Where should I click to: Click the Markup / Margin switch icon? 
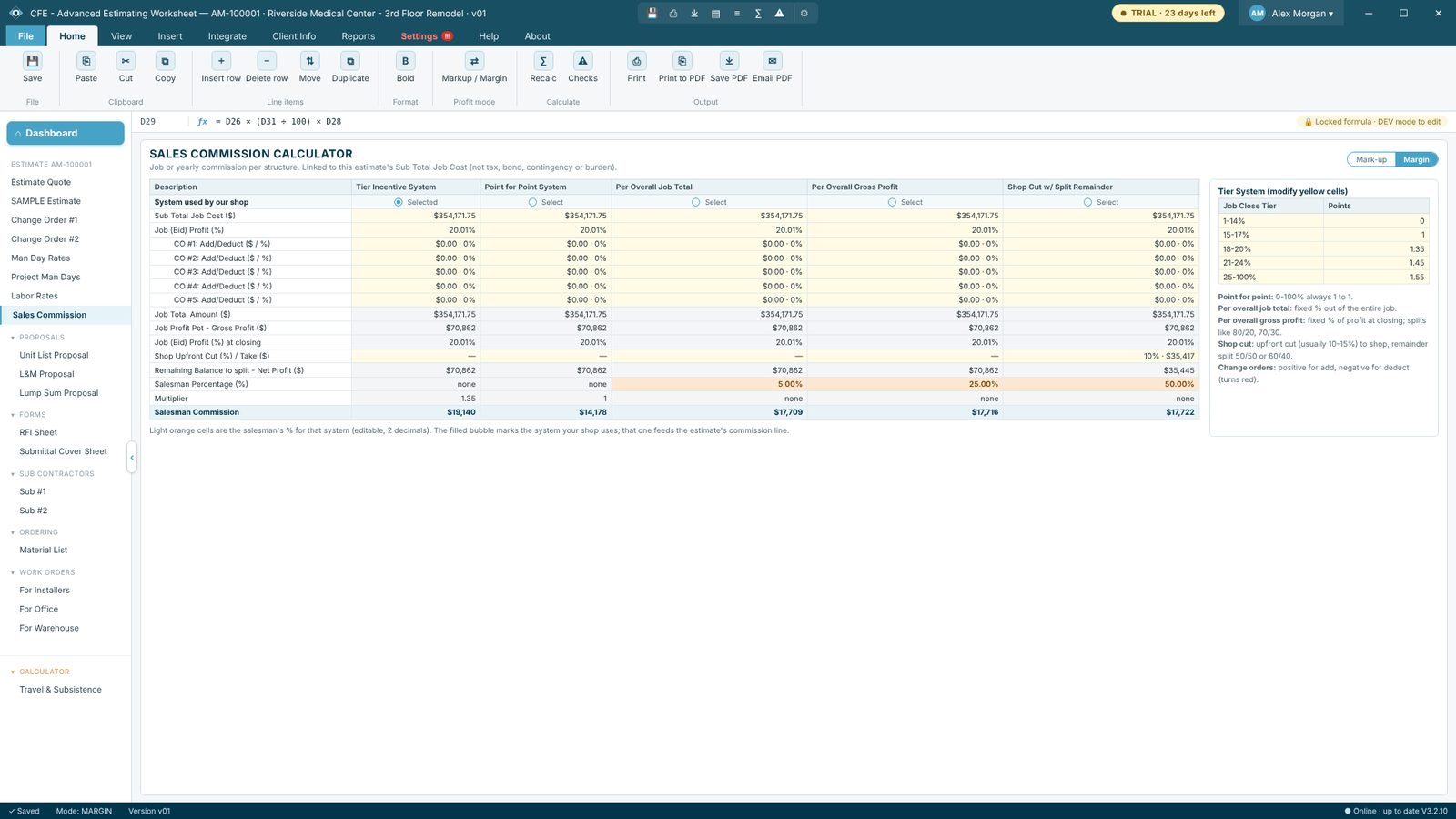(x=474, y=61)
